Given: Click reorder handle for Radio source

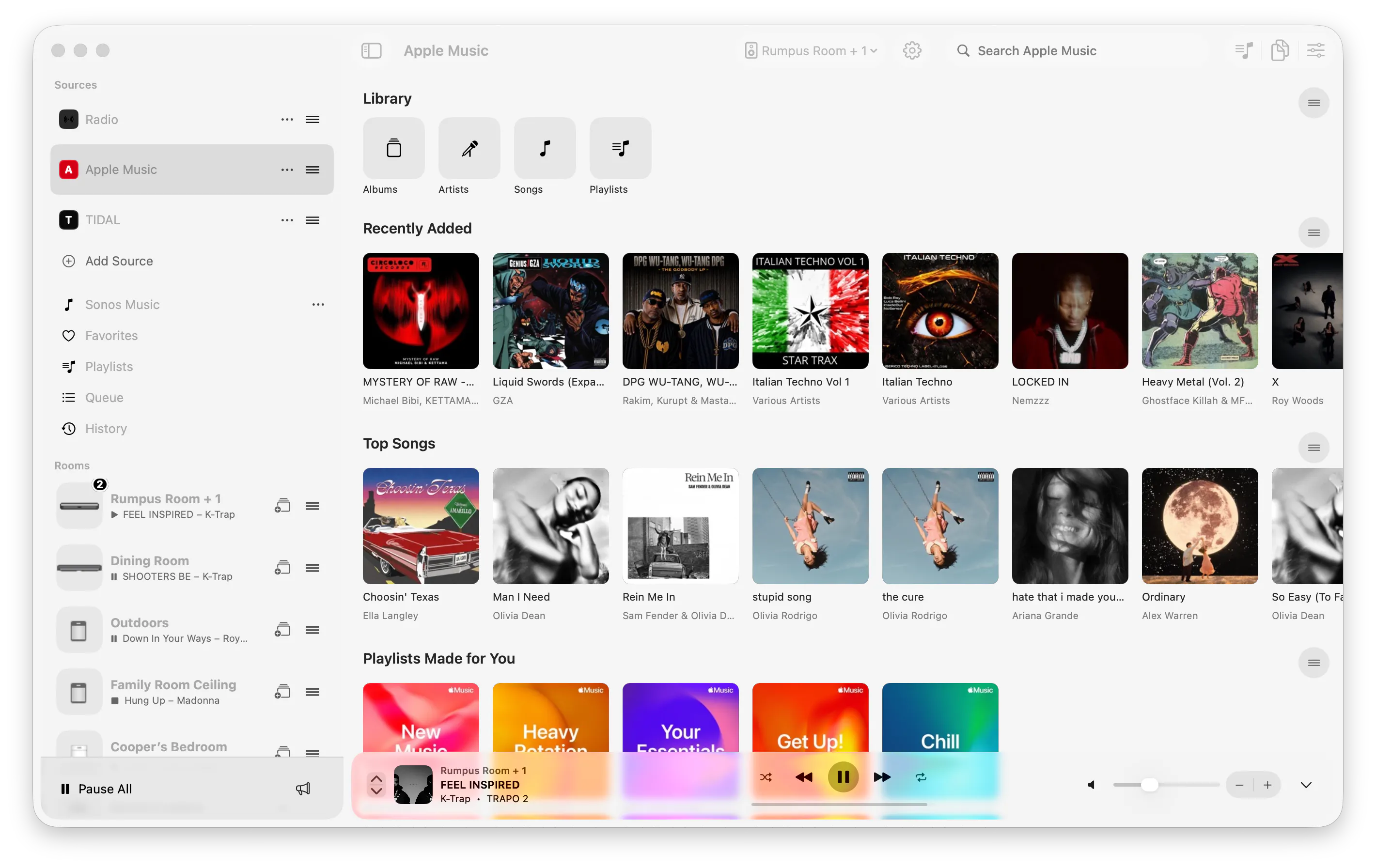Looking at the screenshot, I should click(312, 120).
